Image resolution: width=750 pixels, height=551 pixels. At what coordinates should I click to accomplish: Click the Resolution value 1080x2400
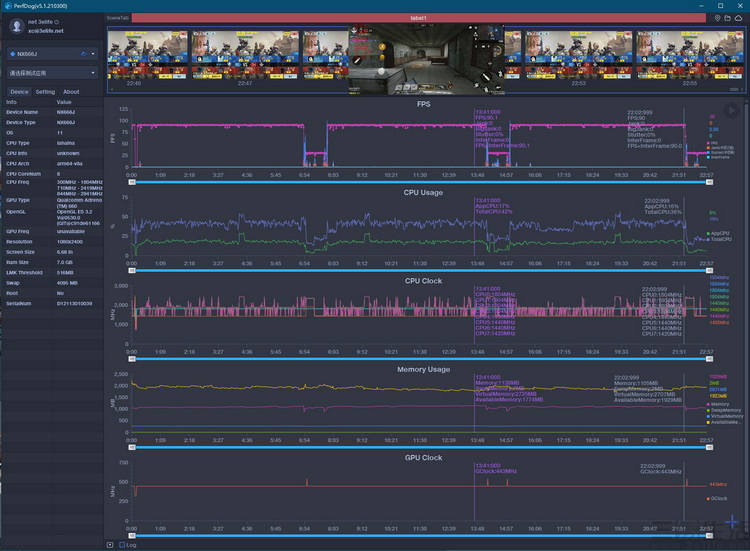tap(70, 242)
